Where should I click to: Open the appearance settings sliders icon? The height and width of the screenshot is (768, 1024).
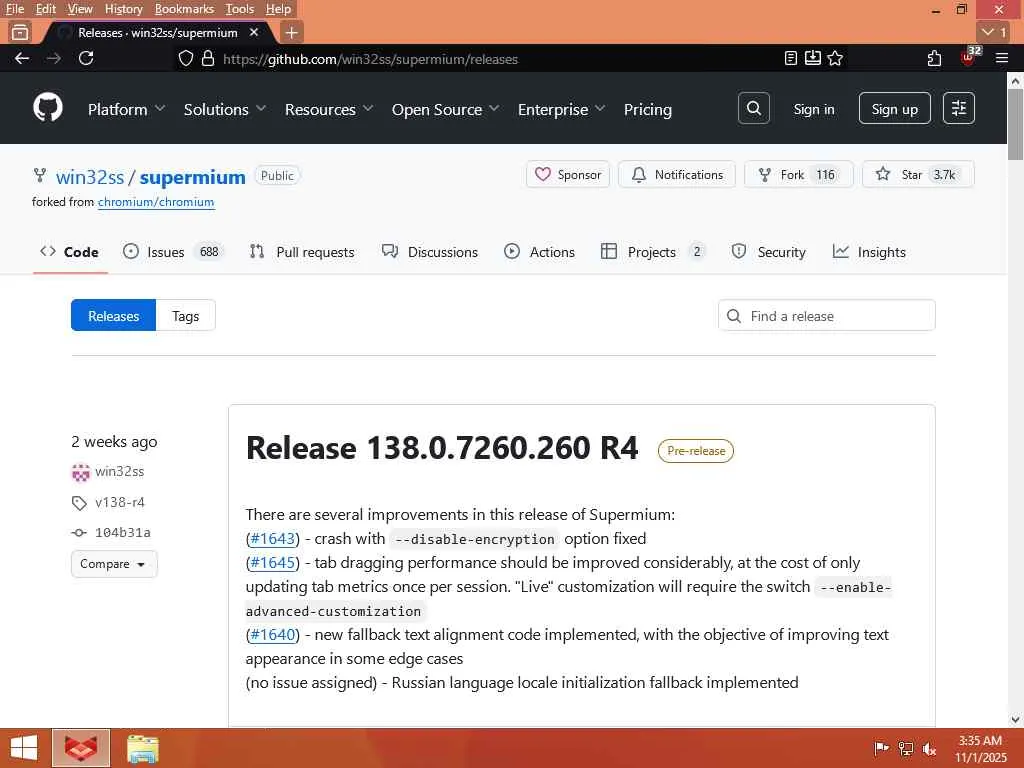pyautogui.click(x=959, y=108)
